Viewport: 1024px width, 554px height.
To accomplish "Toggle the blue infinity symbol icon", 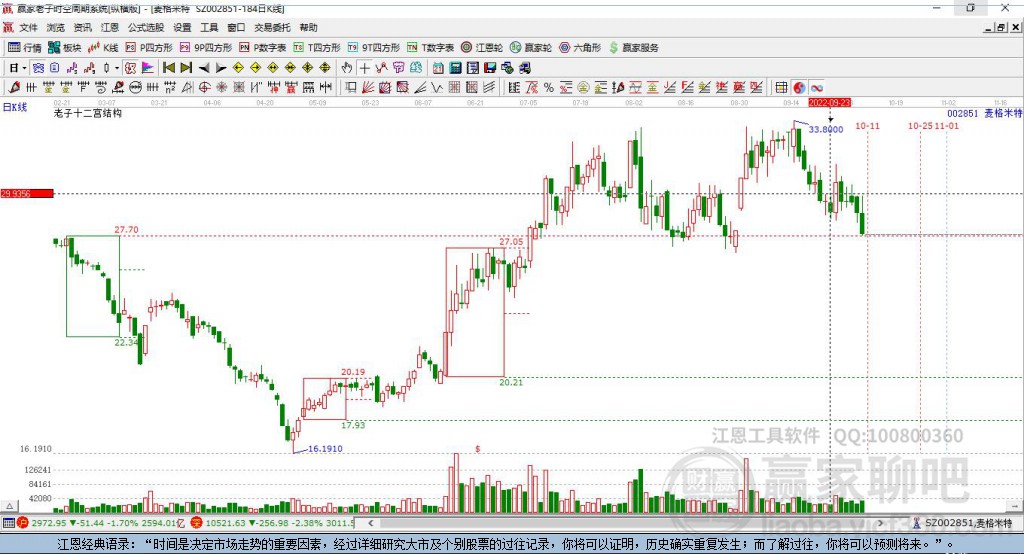I will (816, 88).
